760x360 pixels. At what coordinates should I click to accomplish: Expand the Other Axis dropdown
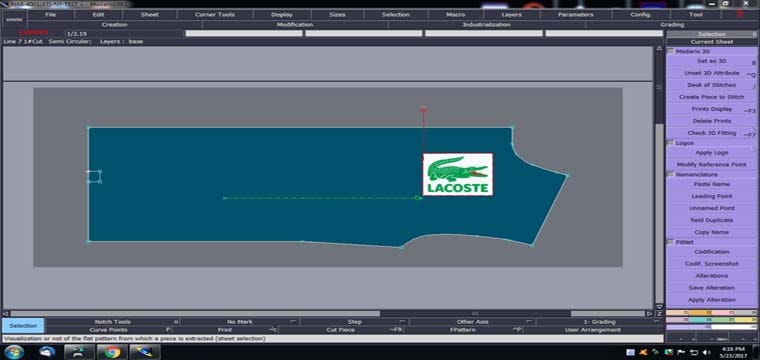point(529,322)
